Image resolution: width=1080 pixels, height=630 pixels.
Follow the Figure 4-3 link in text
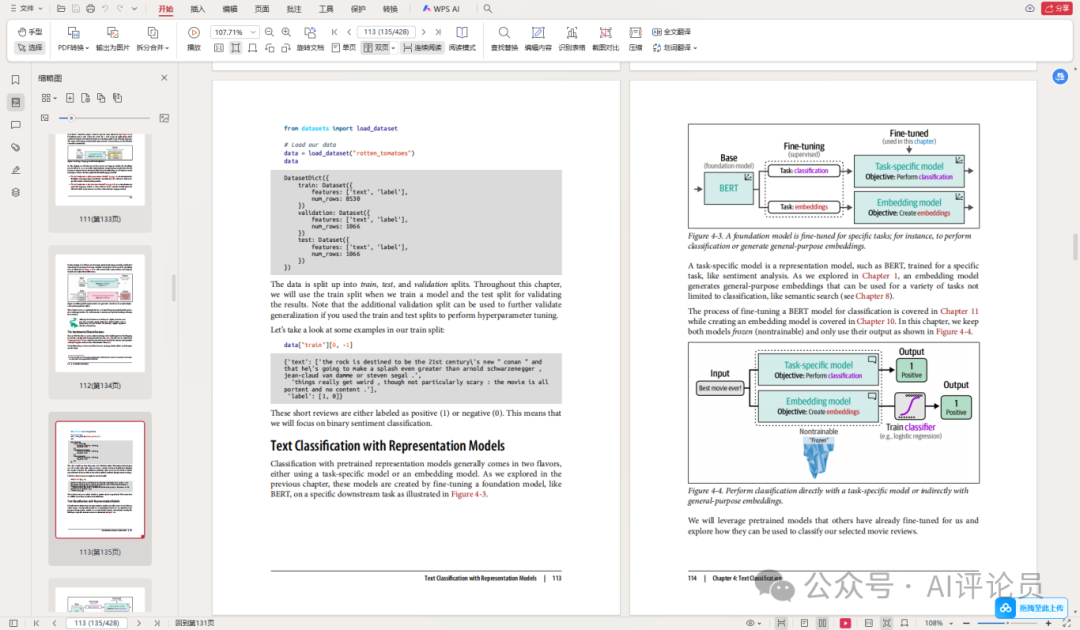(468, 494)
